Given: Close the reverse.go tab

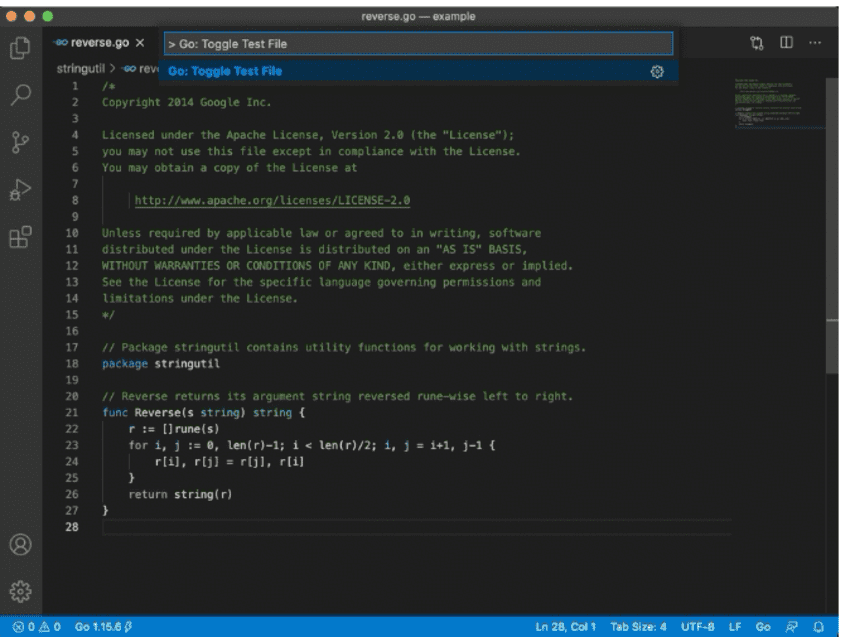Looking at the screenshot, I should (140, 43).
